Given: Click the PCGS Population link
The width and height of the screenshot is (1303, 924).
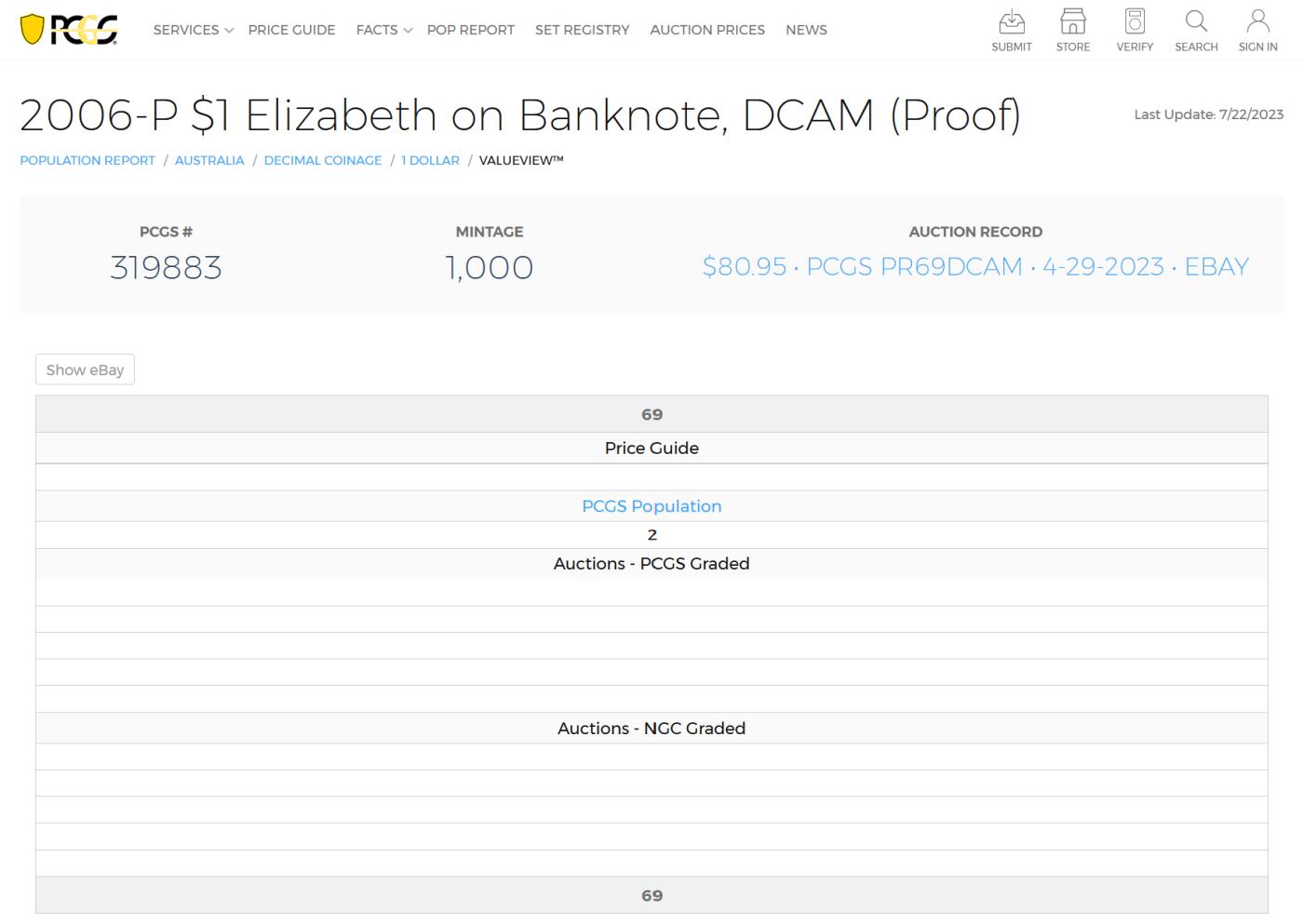Looking at the screenshot, I should [x=651, y=506].
